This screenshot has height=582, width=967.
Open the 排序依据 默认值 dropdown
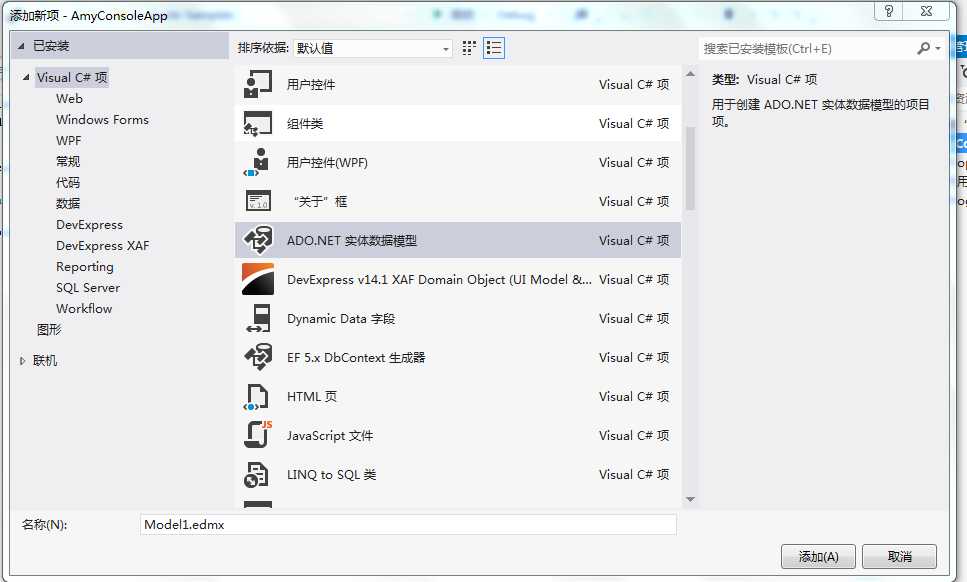372,48
